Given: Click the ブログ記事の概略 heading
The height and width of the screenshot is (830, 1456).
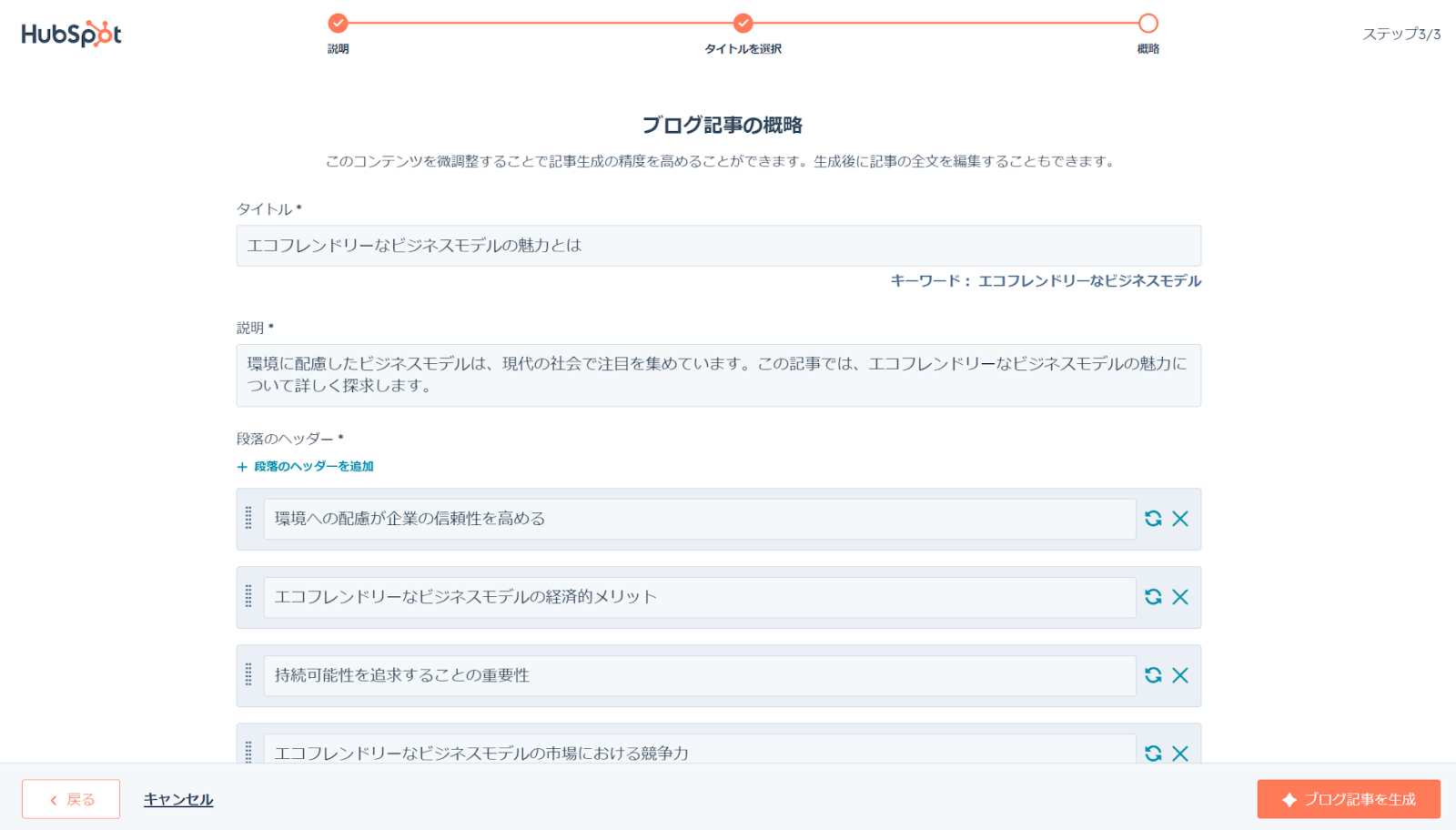Looking at the screenshot, I should pyautogui.click(x=723, y=125).
